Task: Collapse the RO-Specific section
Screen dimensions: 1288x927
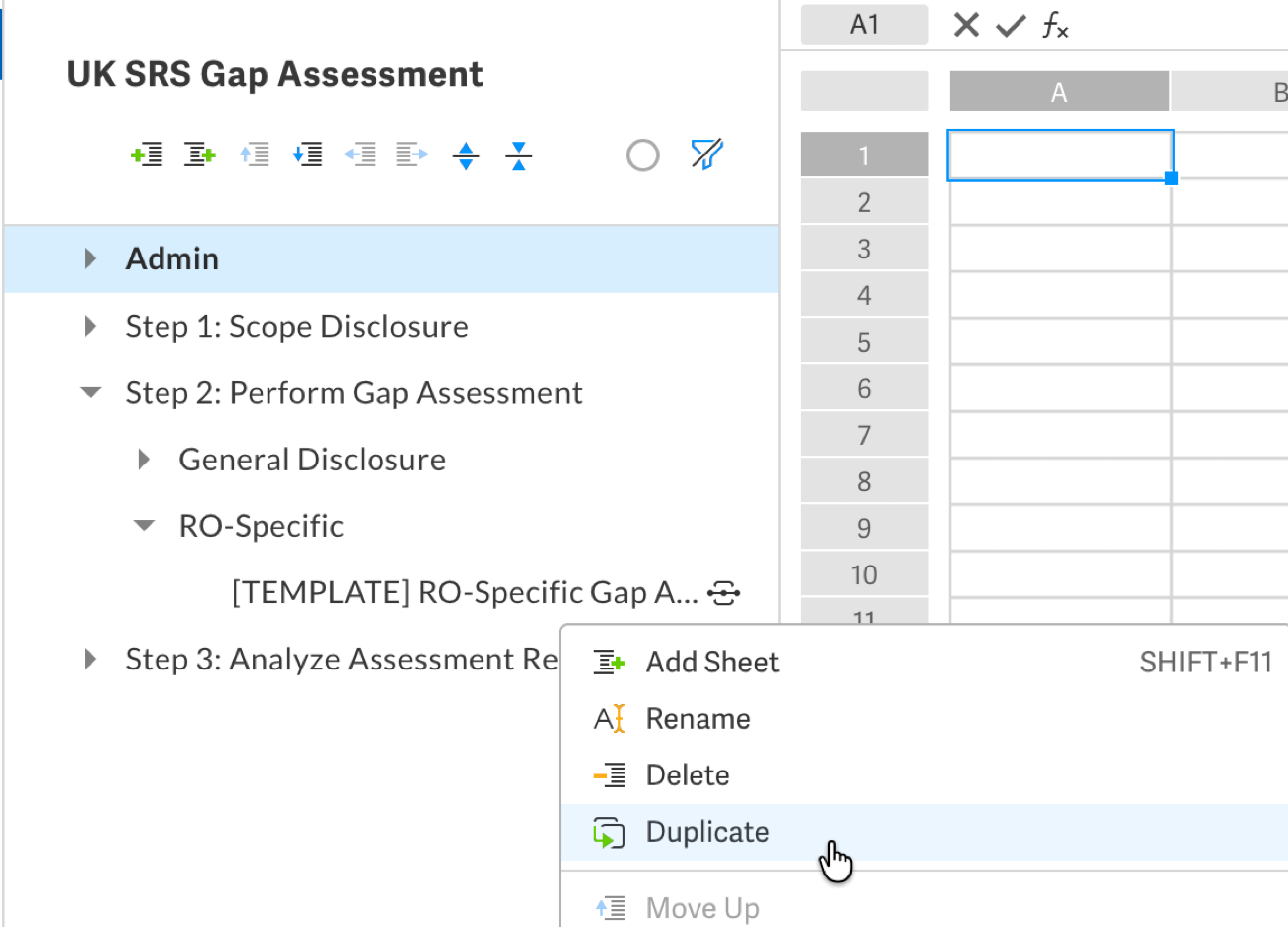Action: point(145,525)
